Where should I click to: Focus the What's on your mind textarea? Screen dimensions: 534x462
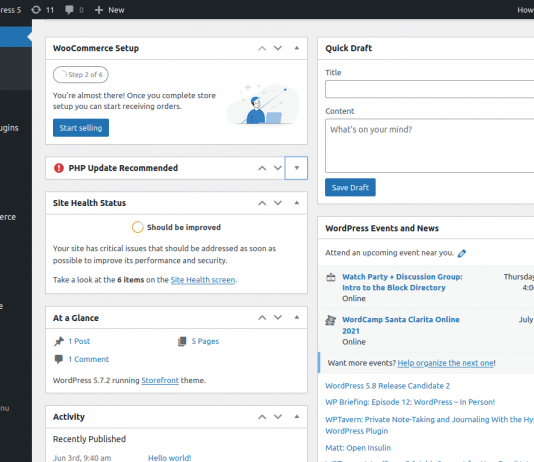[429, 146]
